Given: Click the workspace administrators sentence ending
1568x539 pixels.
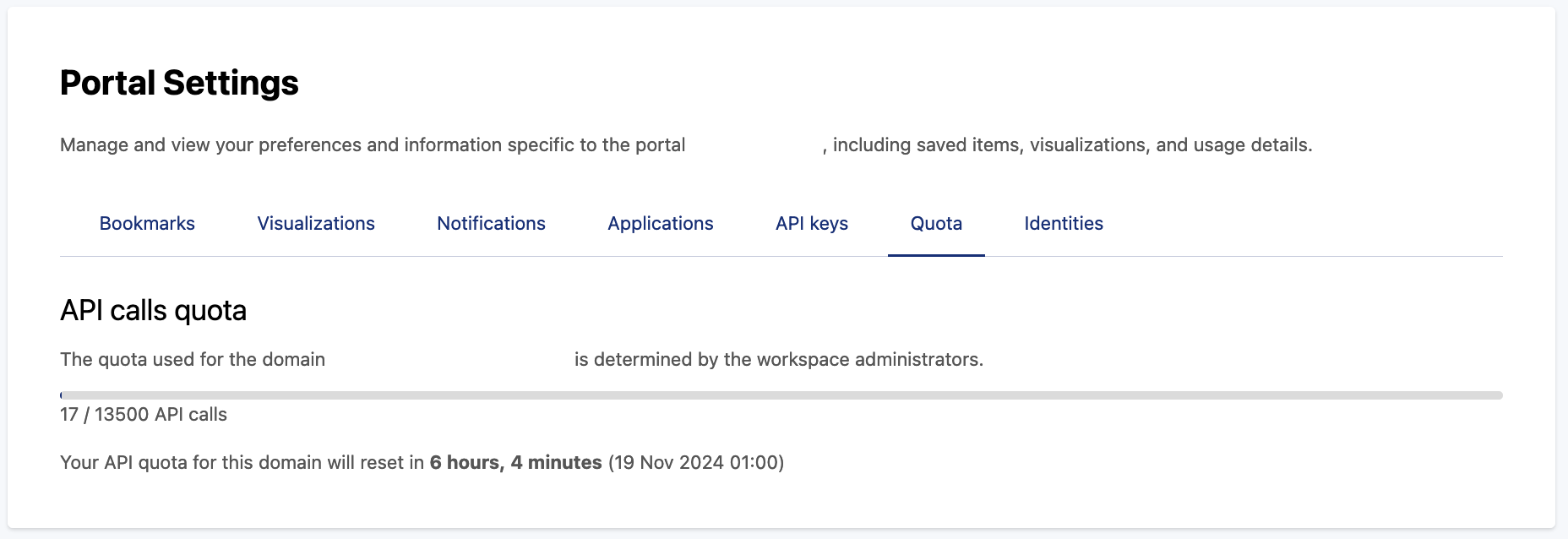Looking at the screenshot, I should [778, 360].
